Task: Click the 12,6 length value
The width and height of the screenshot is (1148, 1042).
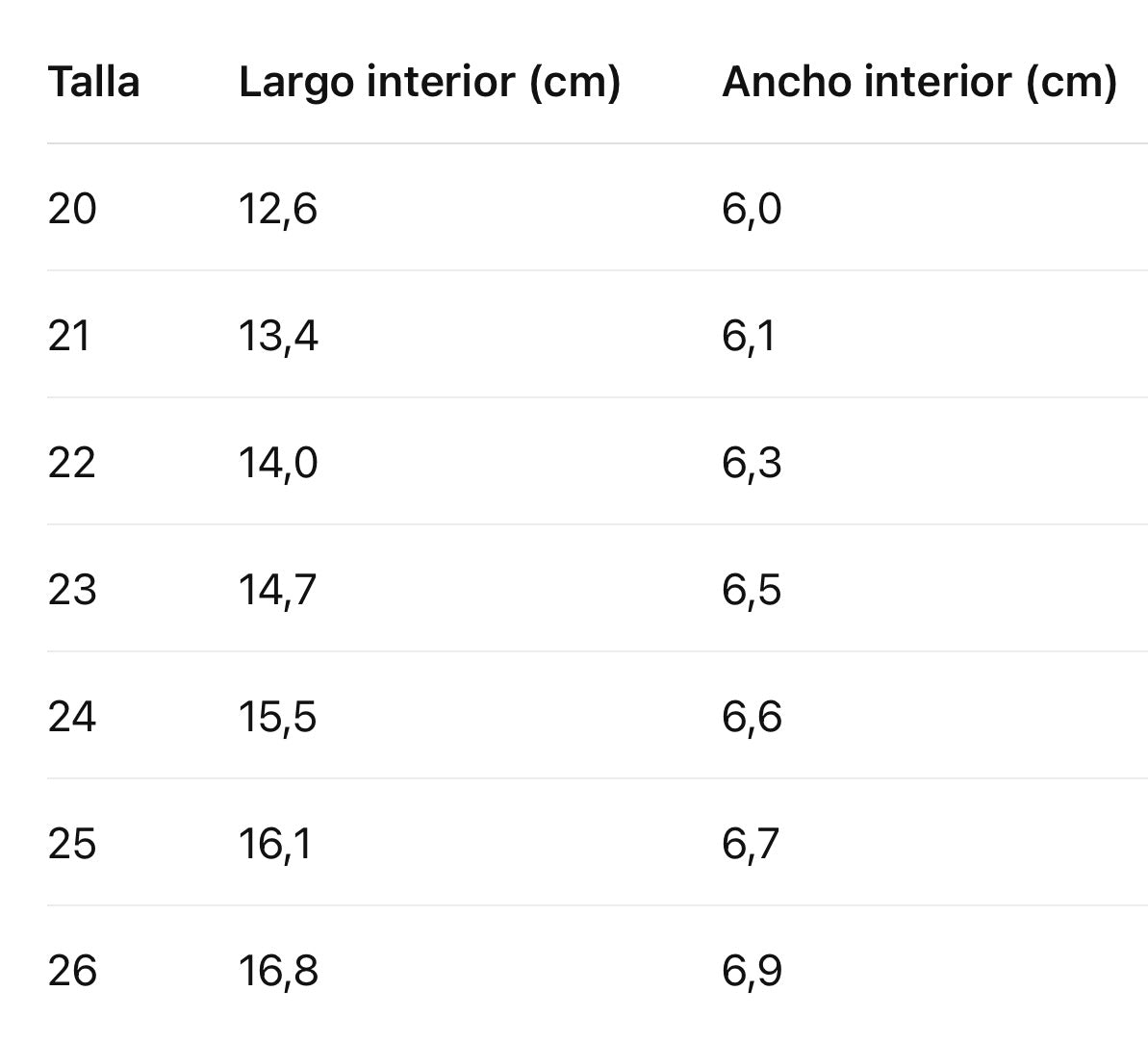Action: [x=278, y=210]
